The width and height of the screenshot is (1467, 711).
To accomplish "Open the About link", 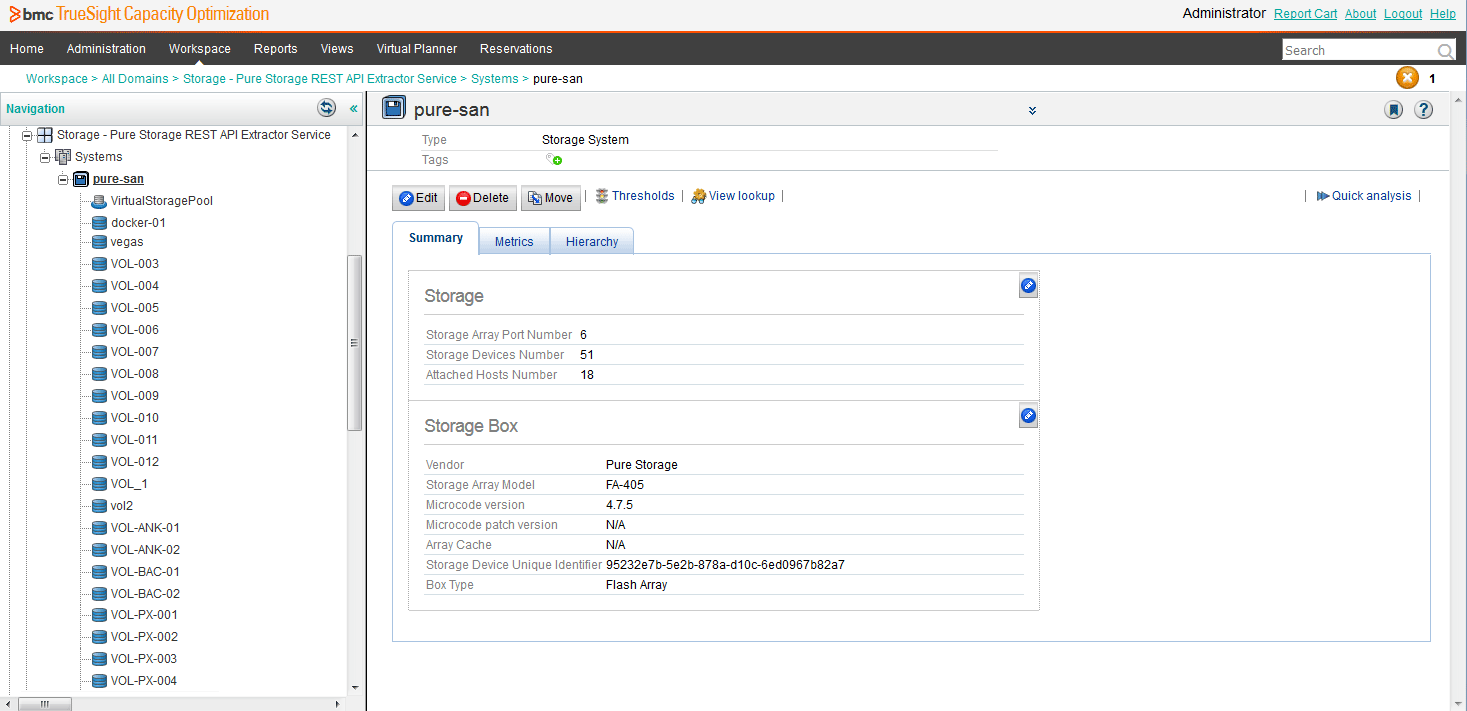I will [1361, 14].
